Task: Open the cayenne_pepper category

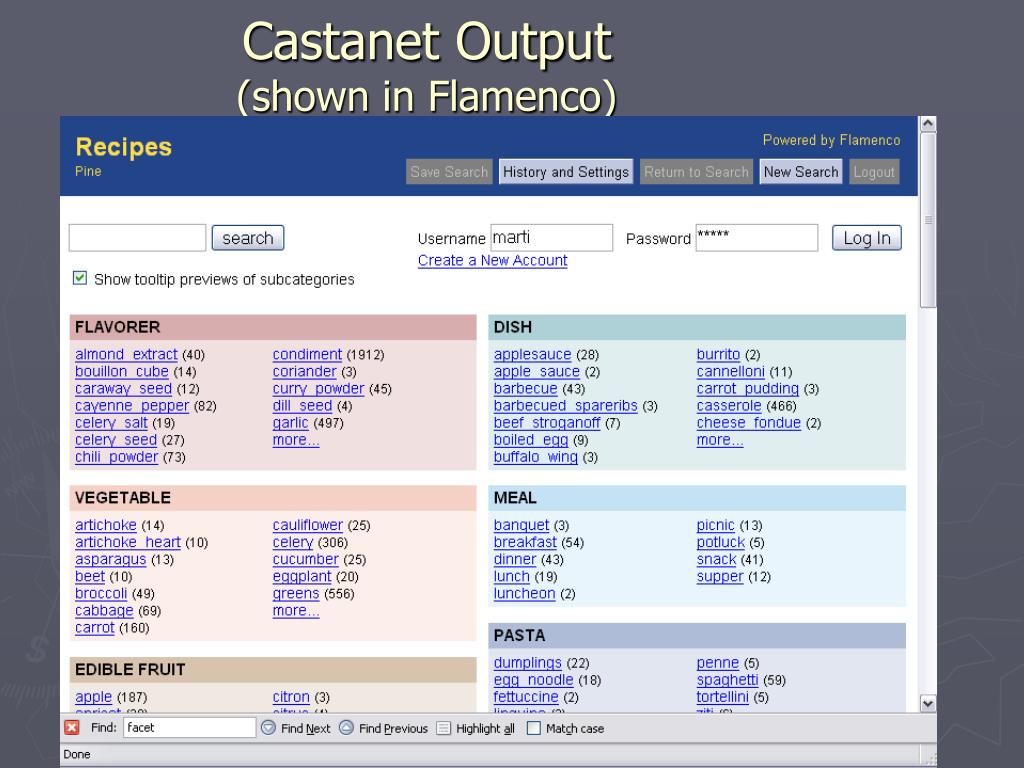Action: click(x=132, y=406)
